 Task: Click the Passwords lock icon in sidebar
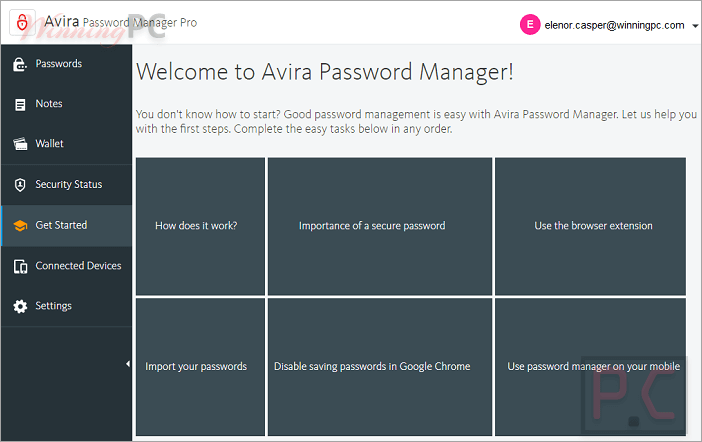click(20, 64)
